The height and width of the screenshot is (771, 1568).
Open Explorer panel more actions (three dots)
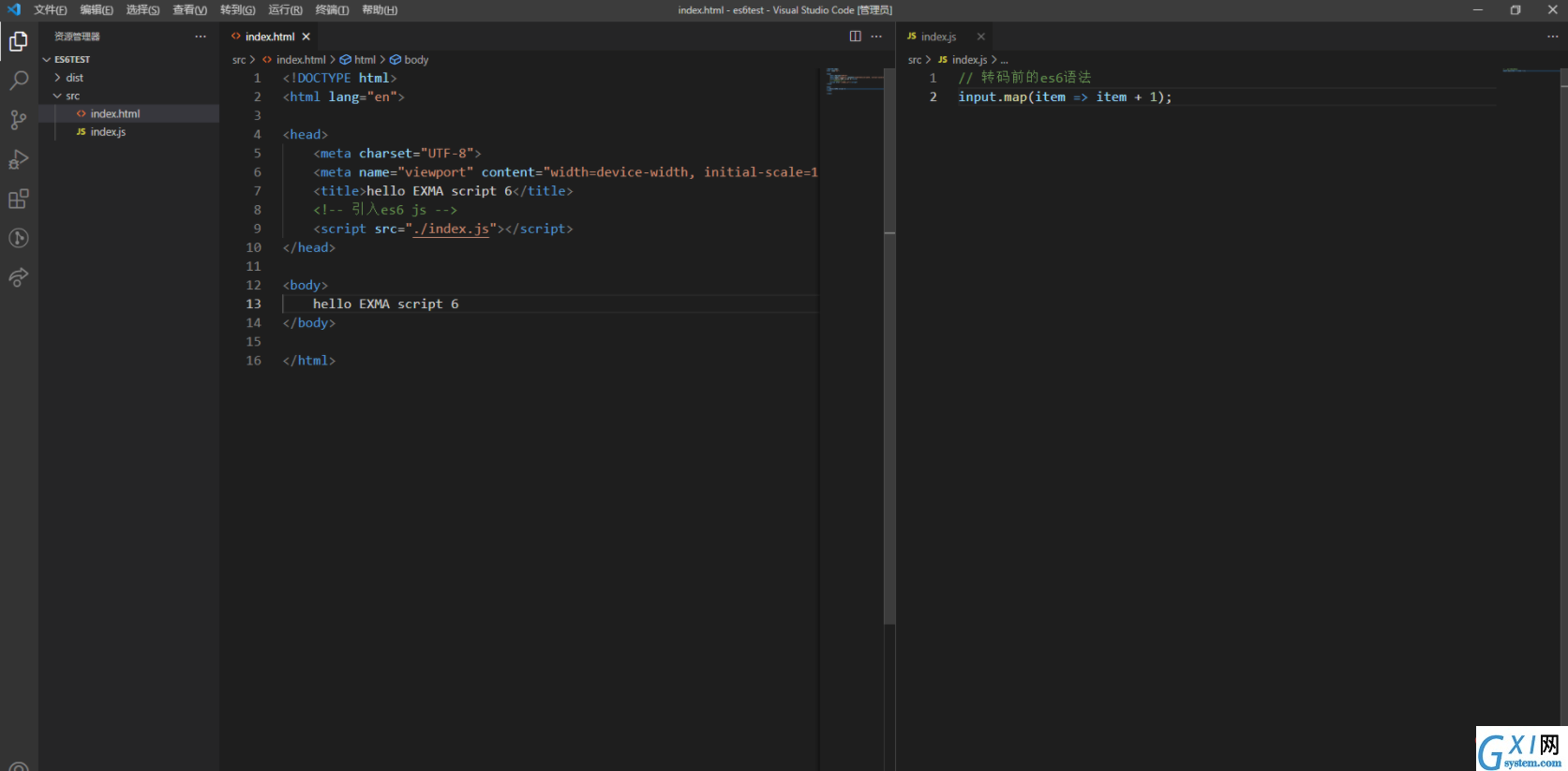click(x=201, y=37)
